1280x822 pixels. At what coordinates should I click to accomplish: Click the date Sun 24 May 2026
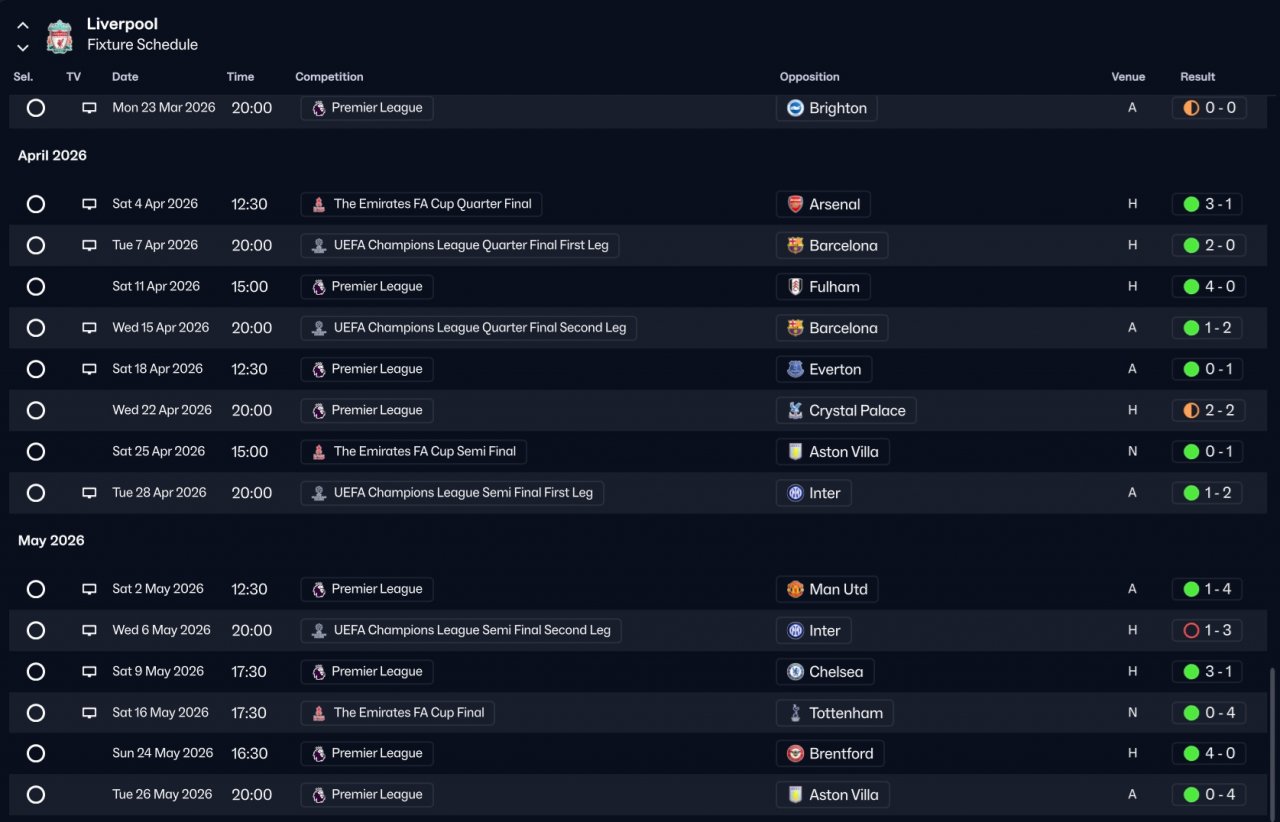point(163,754)
